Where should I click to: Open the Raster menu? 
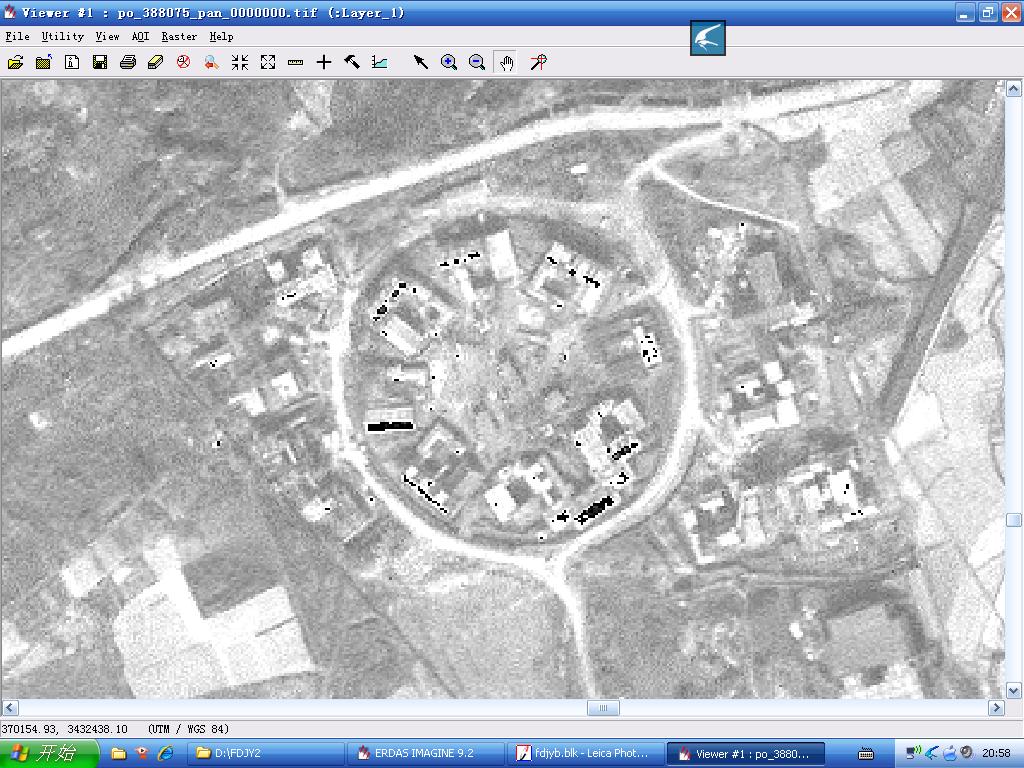click(179, 37)
